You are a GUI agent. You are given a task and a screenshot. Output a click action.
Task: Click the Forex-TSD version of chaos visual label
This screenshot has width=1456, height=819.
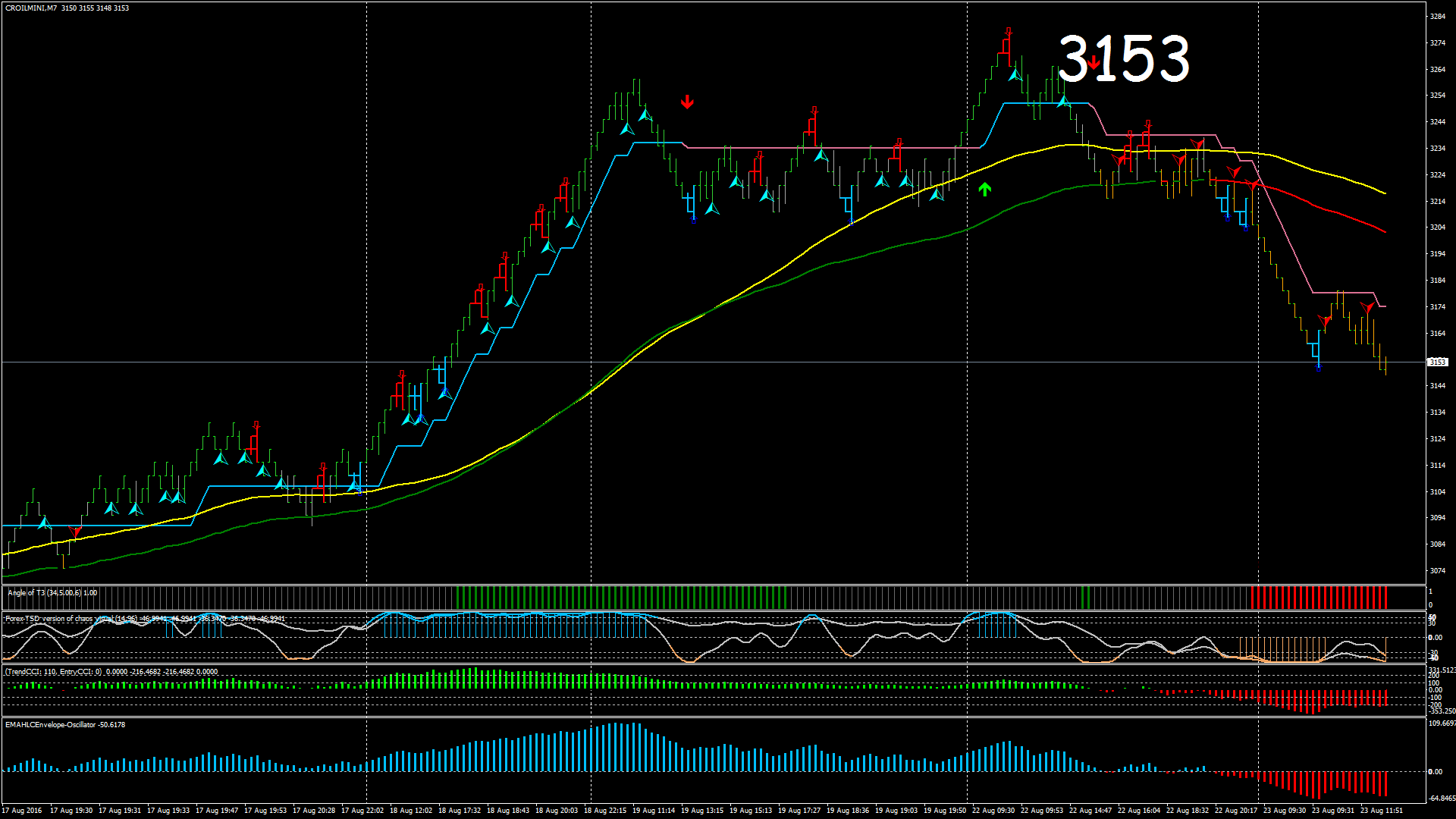tap(145, 619)
